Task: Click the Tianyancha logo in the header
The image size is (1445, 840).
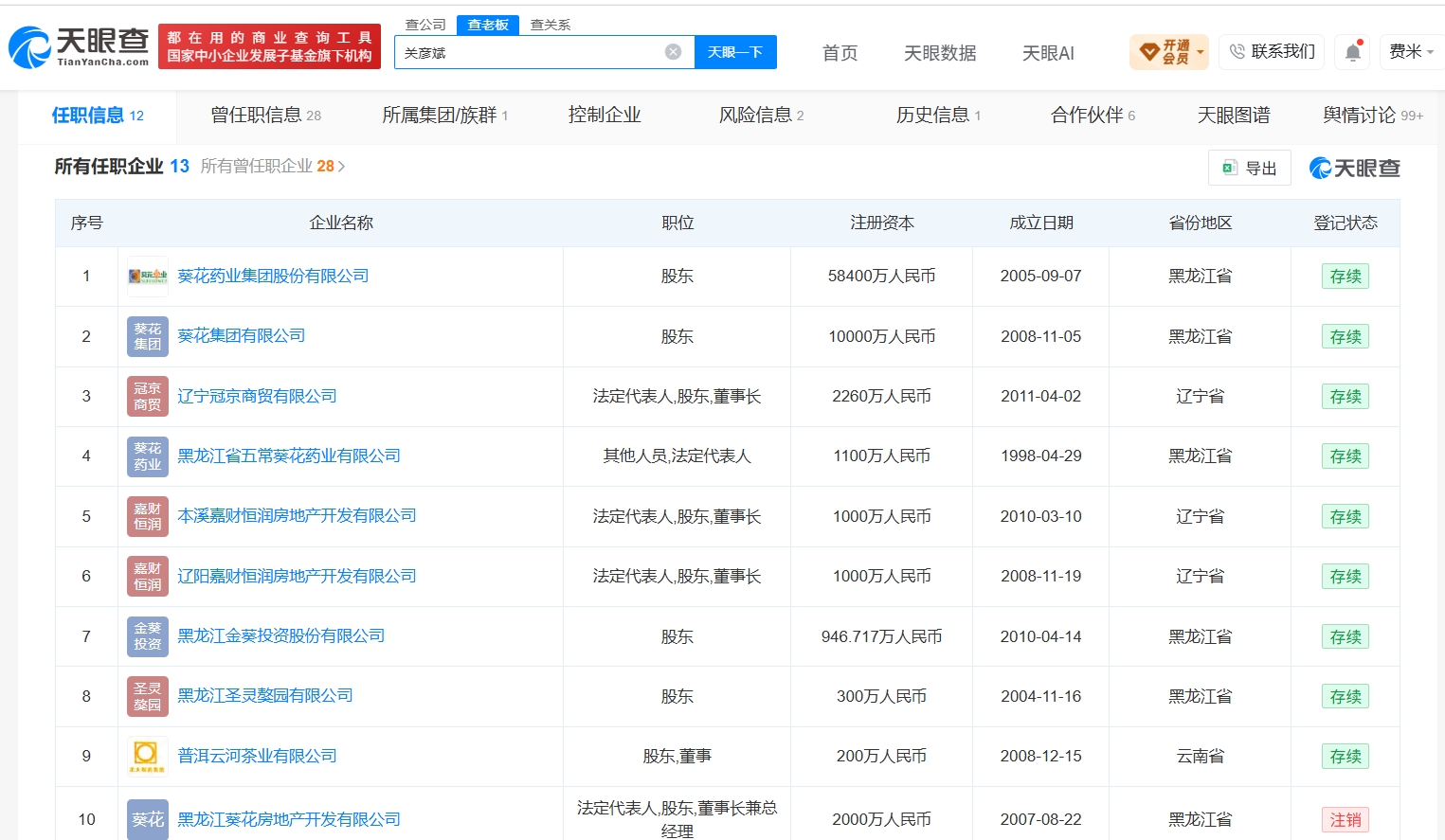Action: [80, 46]
